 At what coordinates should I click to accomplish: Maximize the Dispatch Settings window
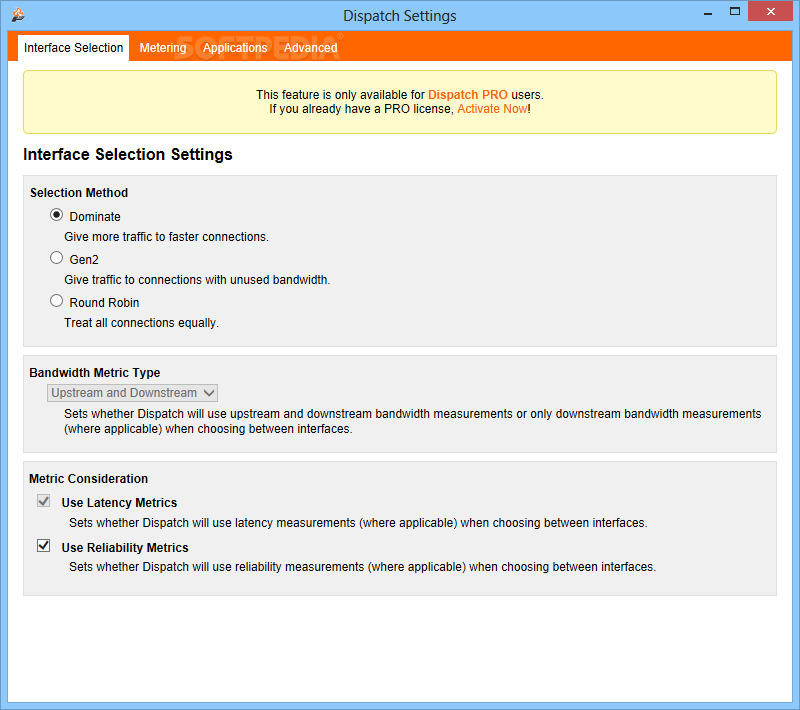pyautogui.click(x=735, y=11)
